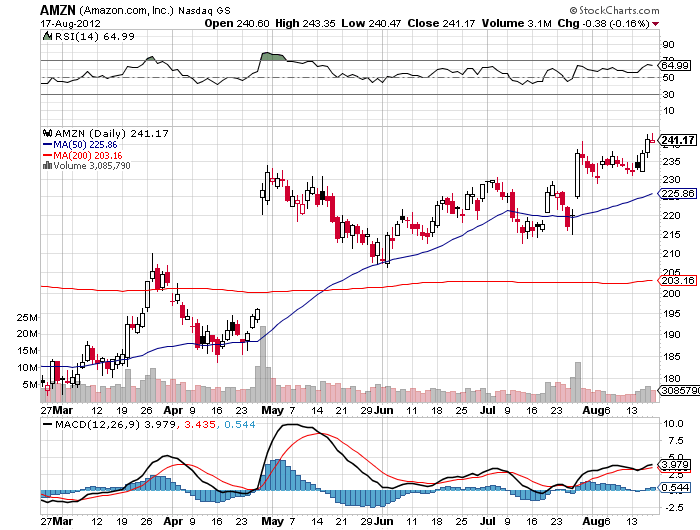
Task: Click the blue 225.86 MA tag on axis
Action: tap(678, 194)
